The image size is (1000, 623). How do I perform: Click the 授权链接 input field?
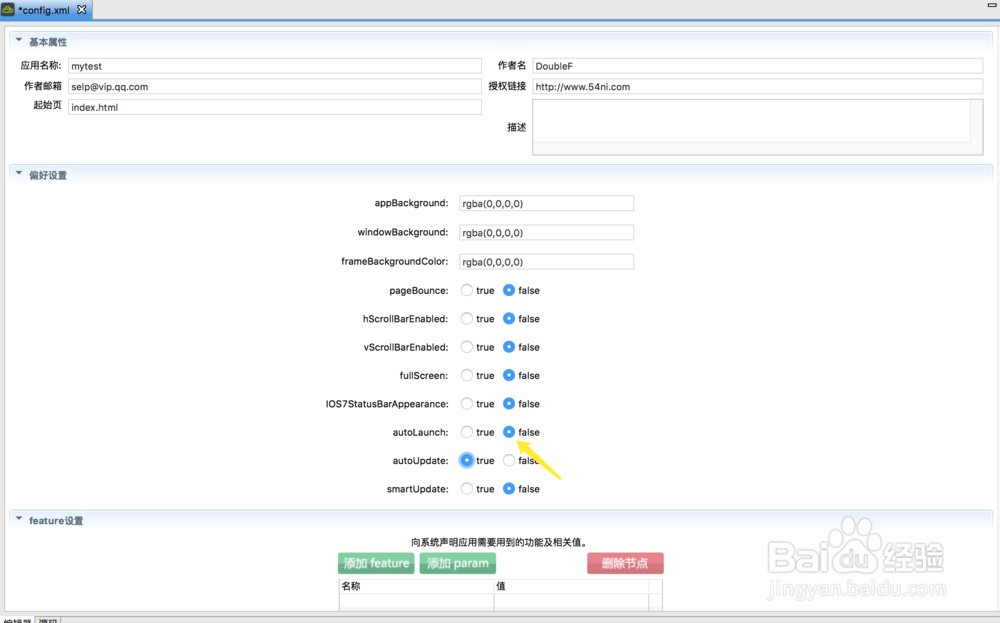[757, 86]
